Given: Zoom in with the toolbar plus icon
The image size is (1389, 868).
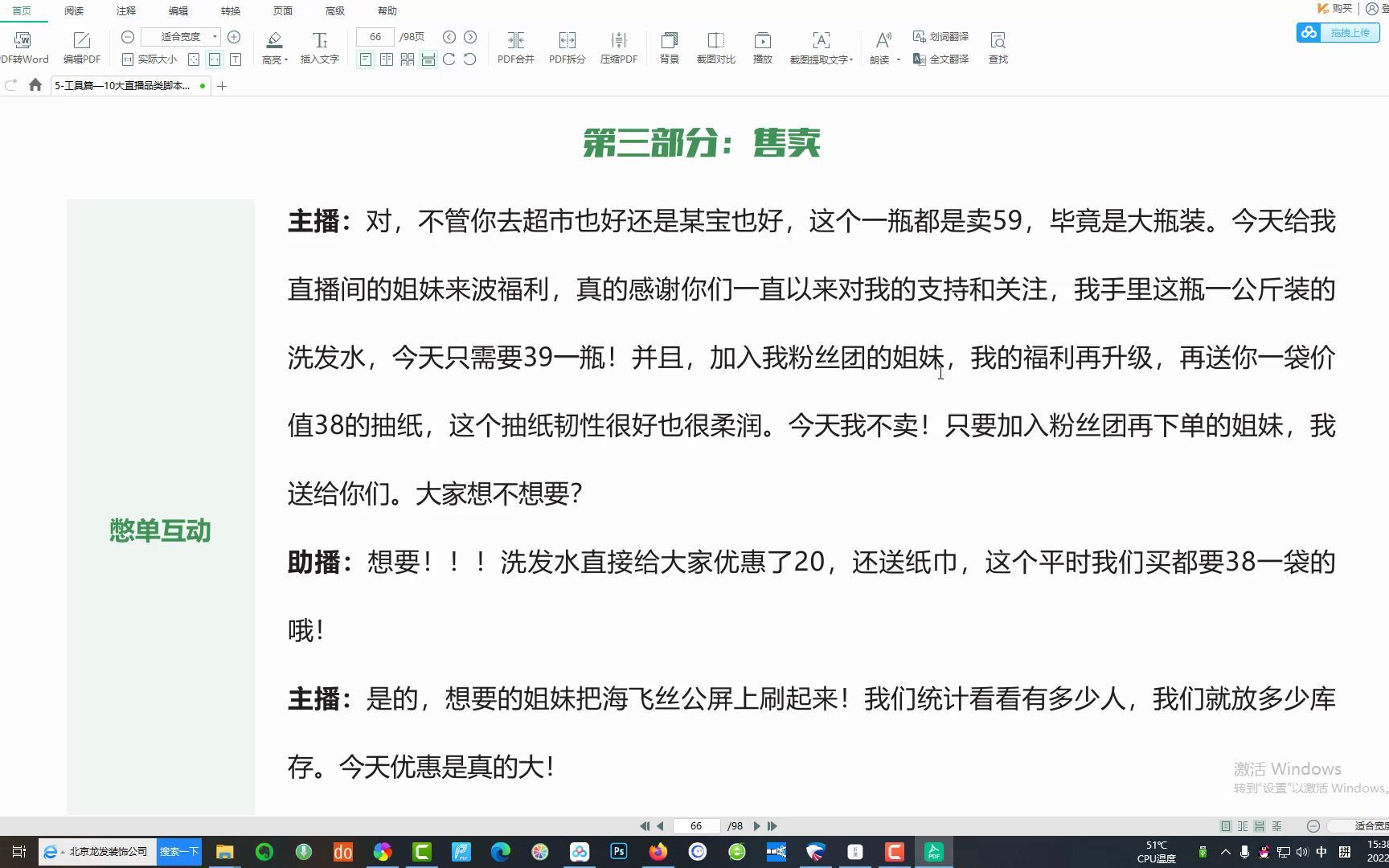Looking at the screenshot, I should point(234,37).
